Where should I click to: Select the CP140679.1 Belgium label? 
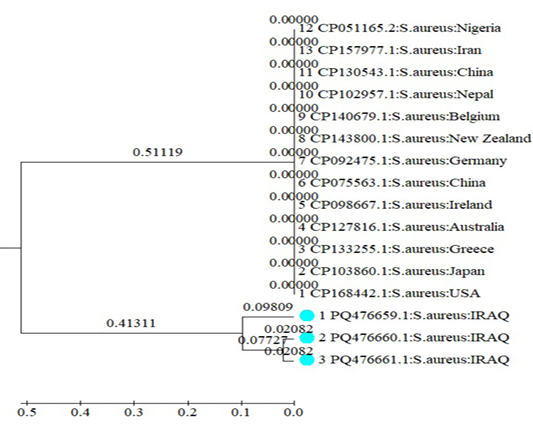tap(399, 116)
